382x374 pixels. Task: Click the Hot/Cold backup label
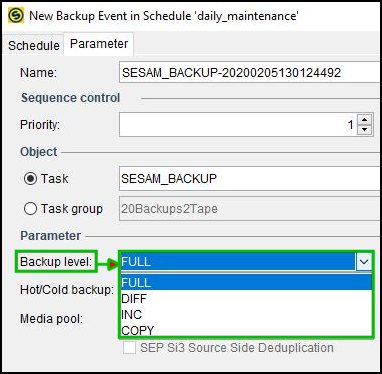click(67, 290)
